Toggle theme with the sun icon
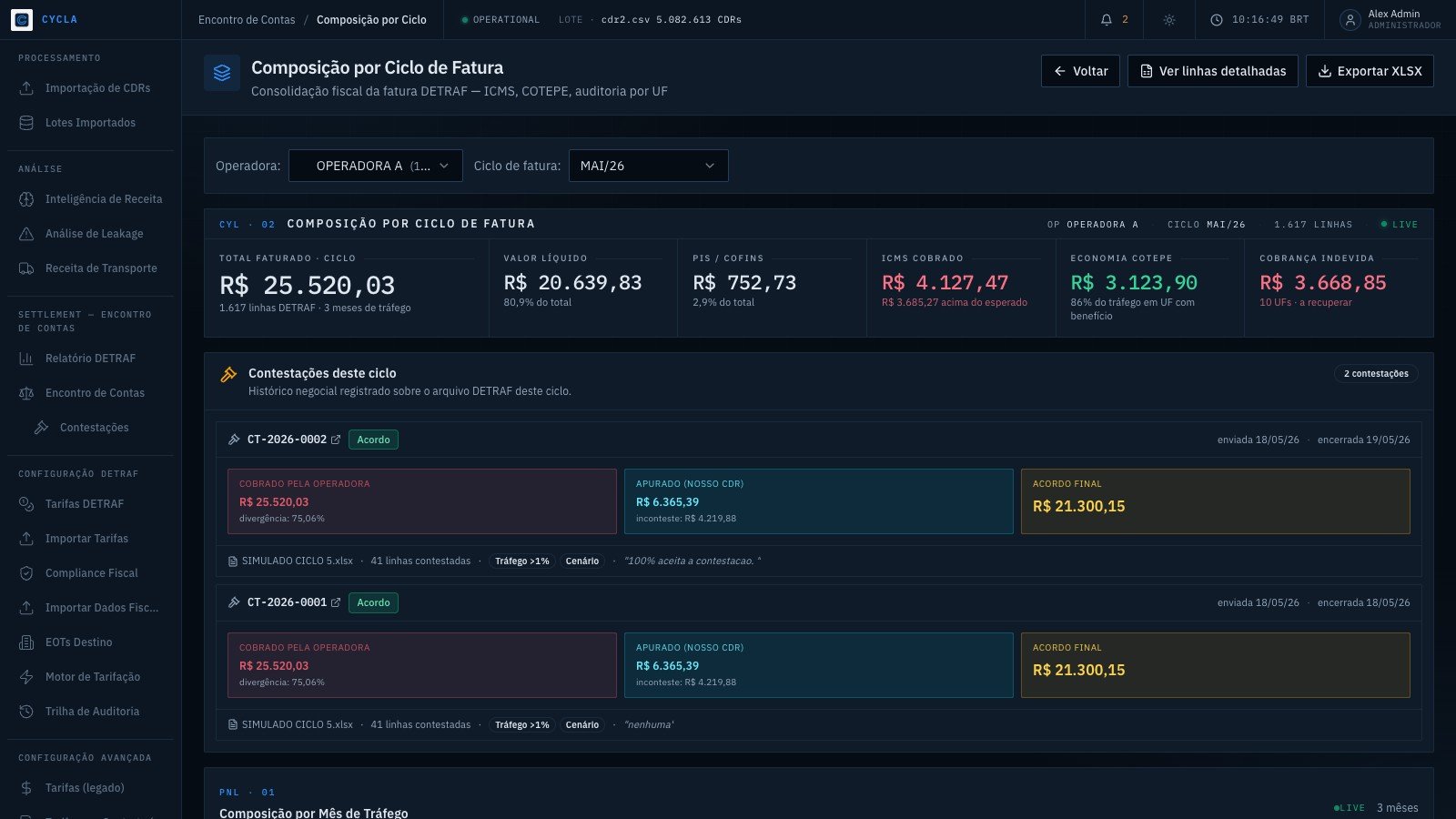The width and height of the screenshot is (1456, 819). [x=1169, y=19]
